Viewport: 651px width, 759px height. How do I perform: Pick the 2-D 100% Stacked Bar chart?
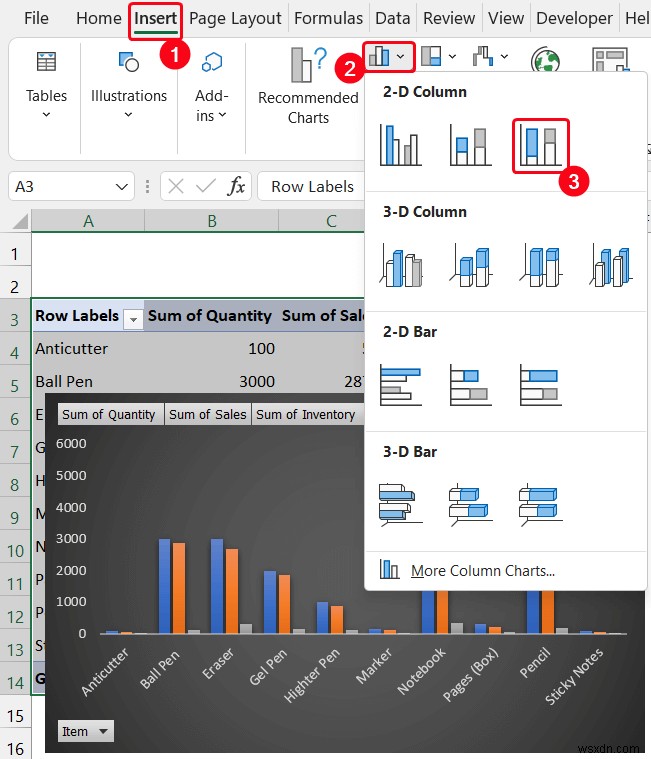pos(541,385)
